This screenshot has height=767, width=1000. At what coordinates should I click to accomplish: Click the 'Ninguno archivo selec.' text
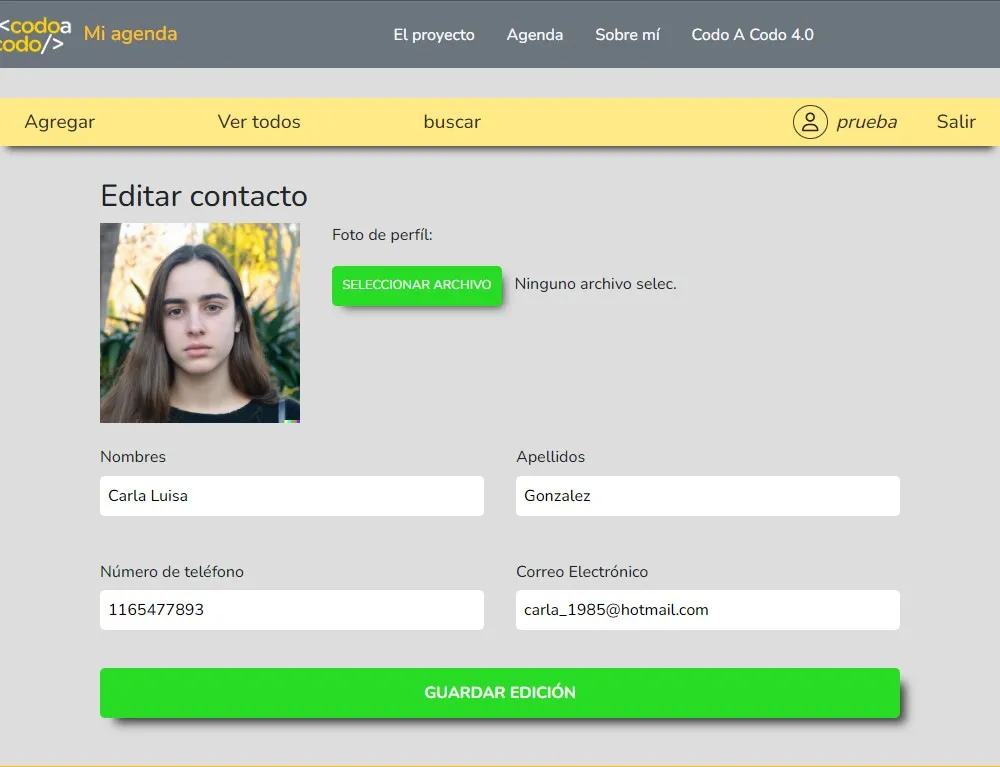[x=595, y=284]
